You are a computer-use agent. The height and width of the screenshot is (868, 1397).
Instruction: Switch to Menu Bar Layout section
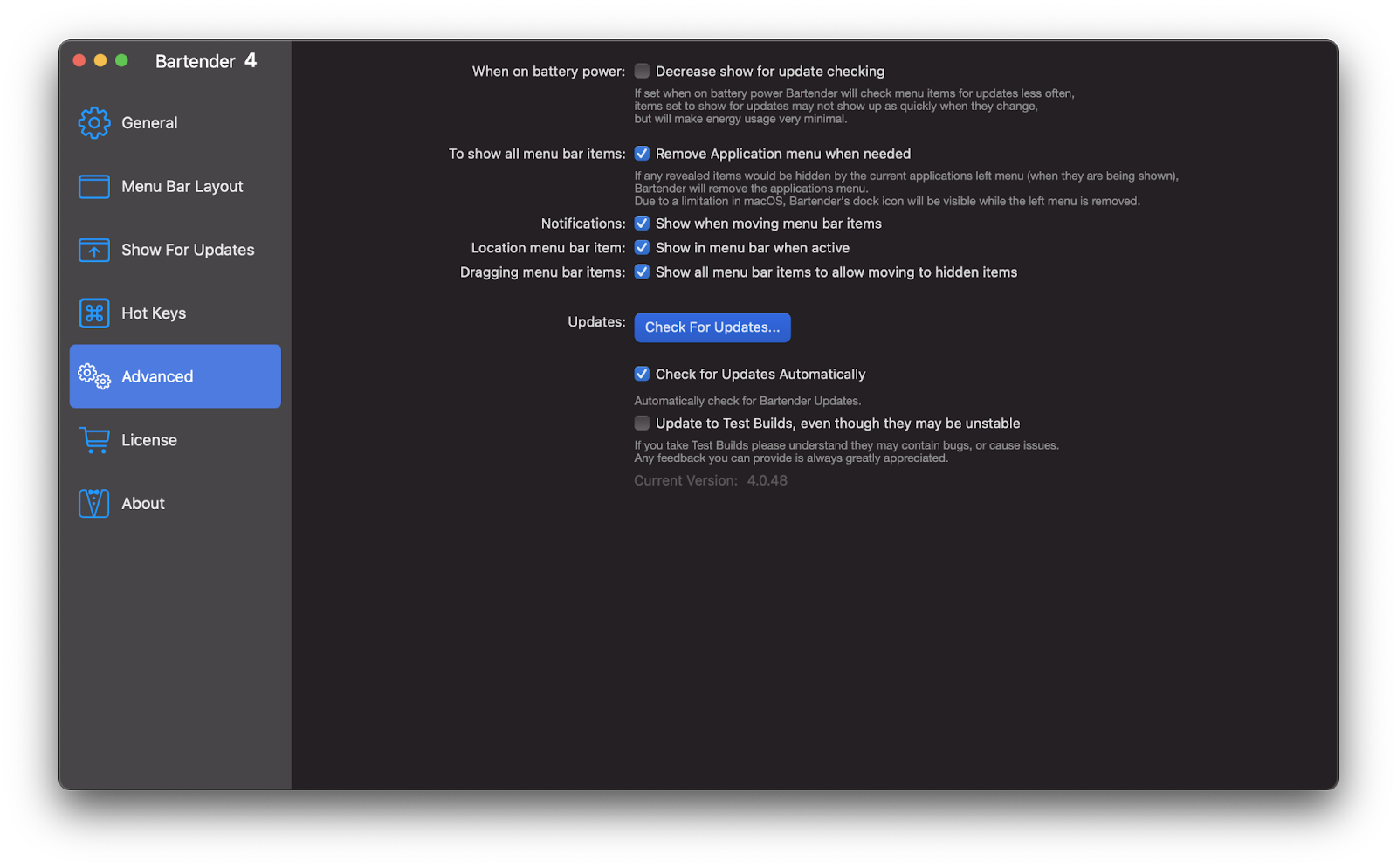point(175,187)
